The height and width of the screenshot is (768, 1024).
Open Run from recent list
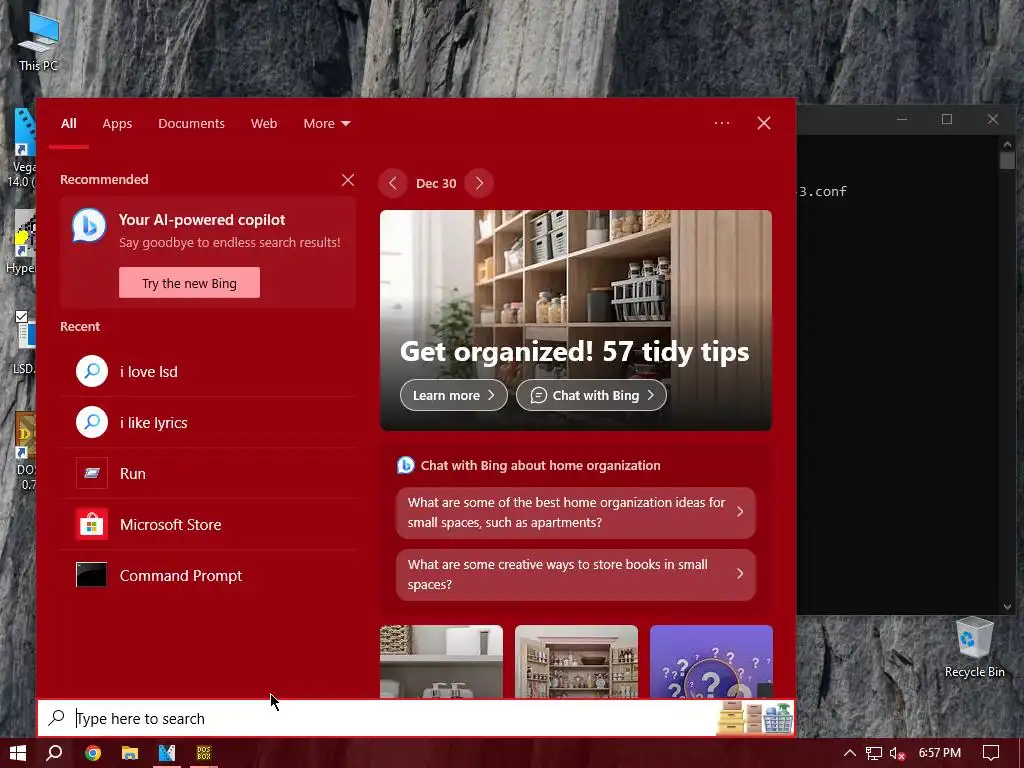tap(208, 473)
